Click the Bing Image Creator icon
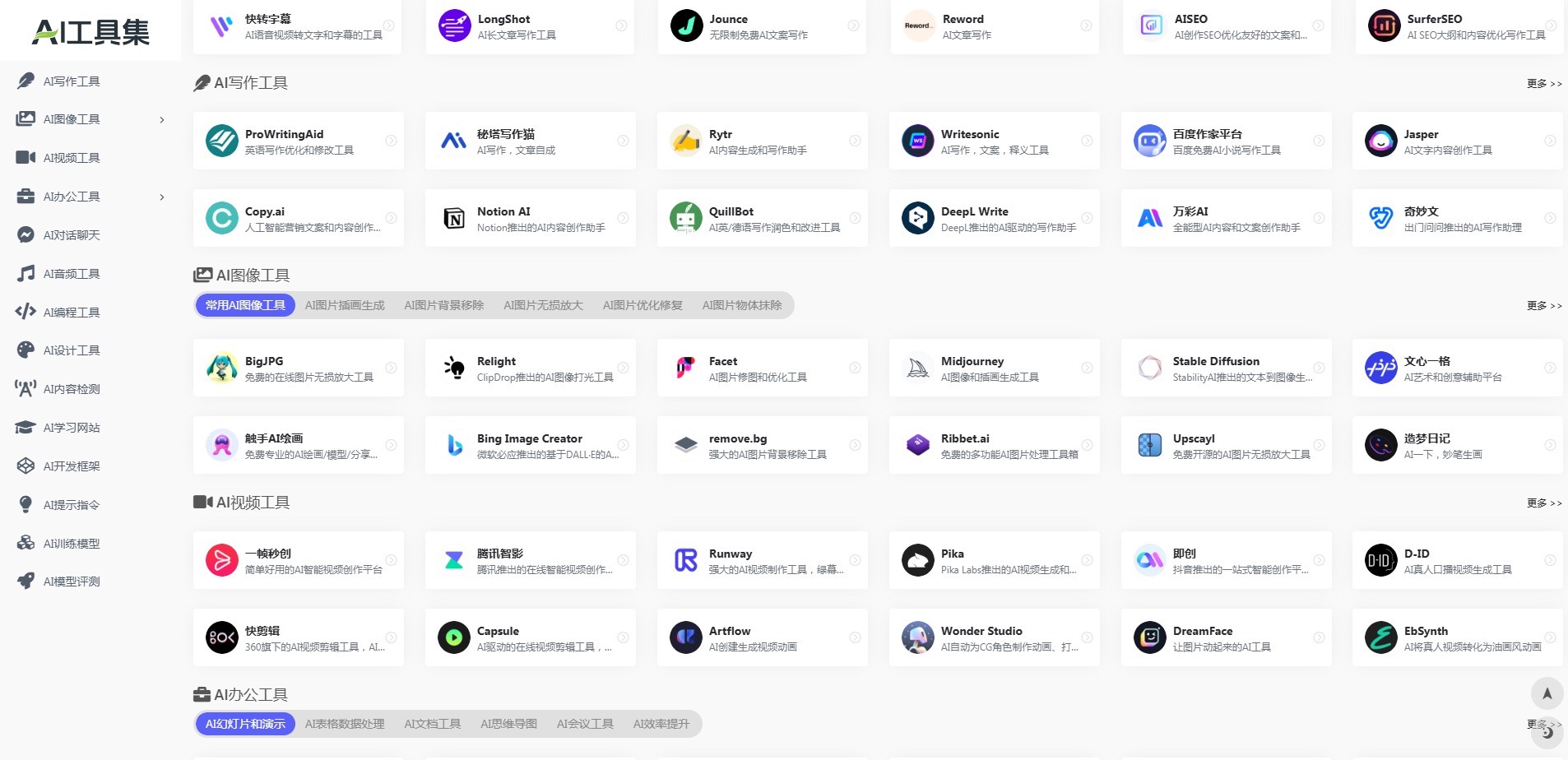1568x760 pixels. 454,445
